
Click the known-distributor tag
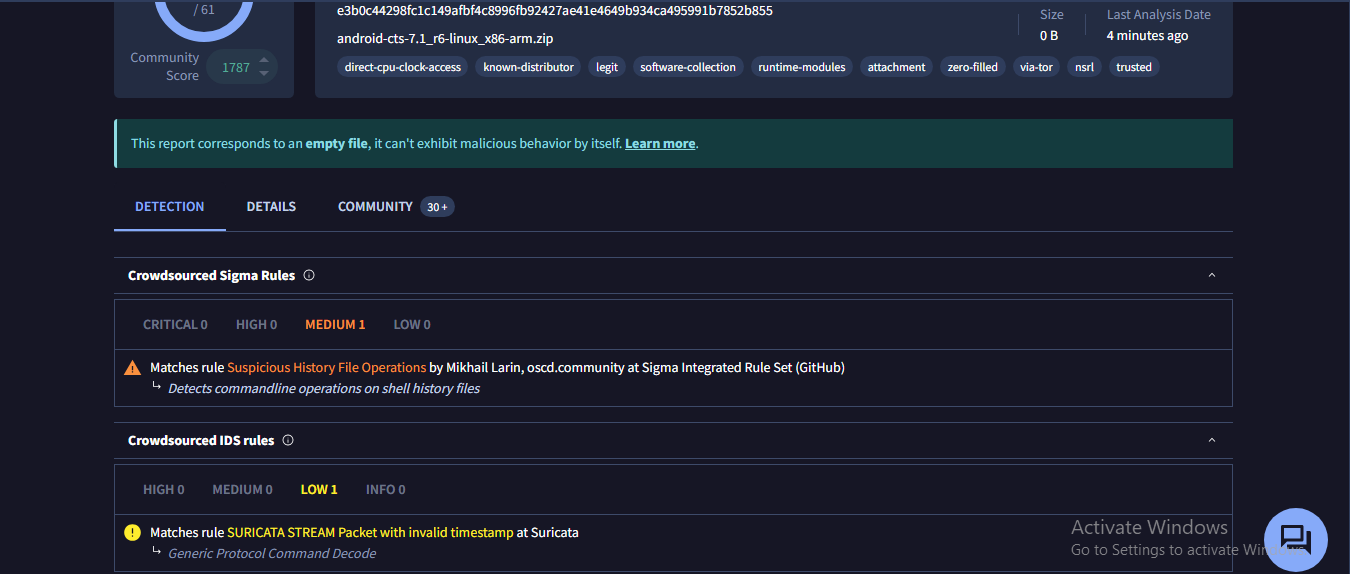pyautogui.click(x=528, y=67)
